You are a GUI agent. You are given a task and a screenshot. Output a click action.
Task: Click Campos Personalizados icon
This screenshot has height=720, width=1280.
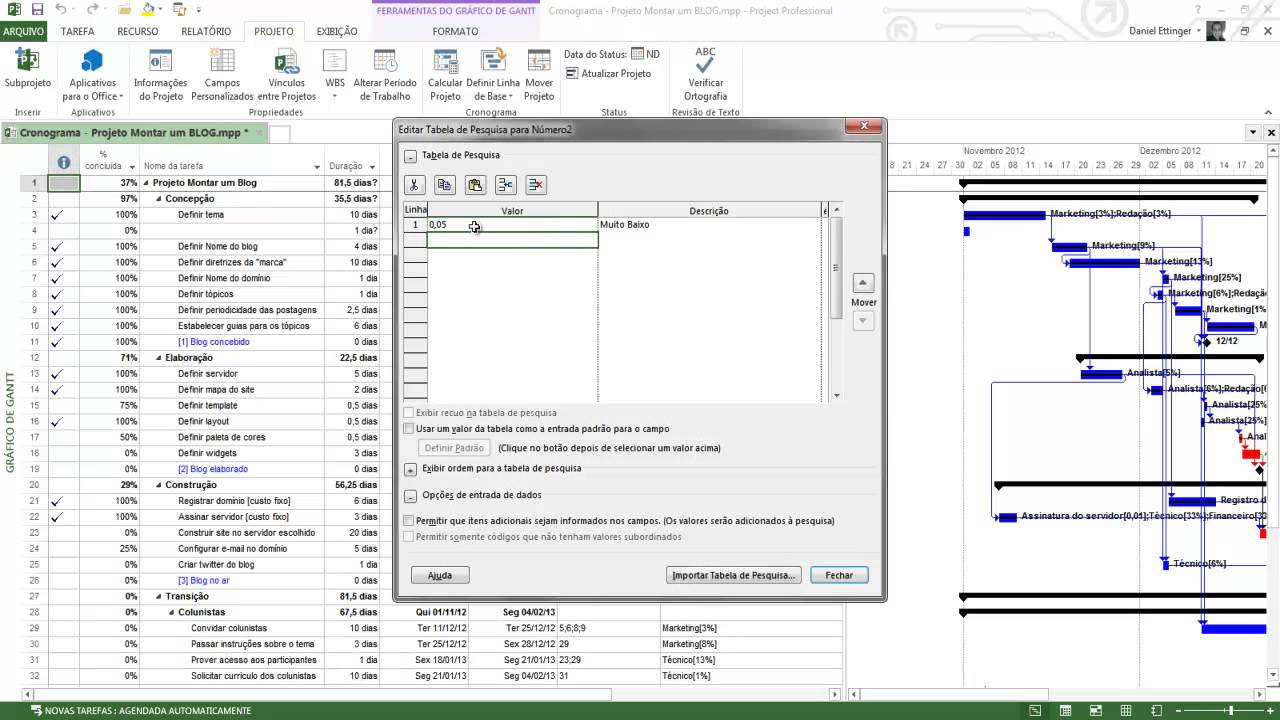coord(222,62)
